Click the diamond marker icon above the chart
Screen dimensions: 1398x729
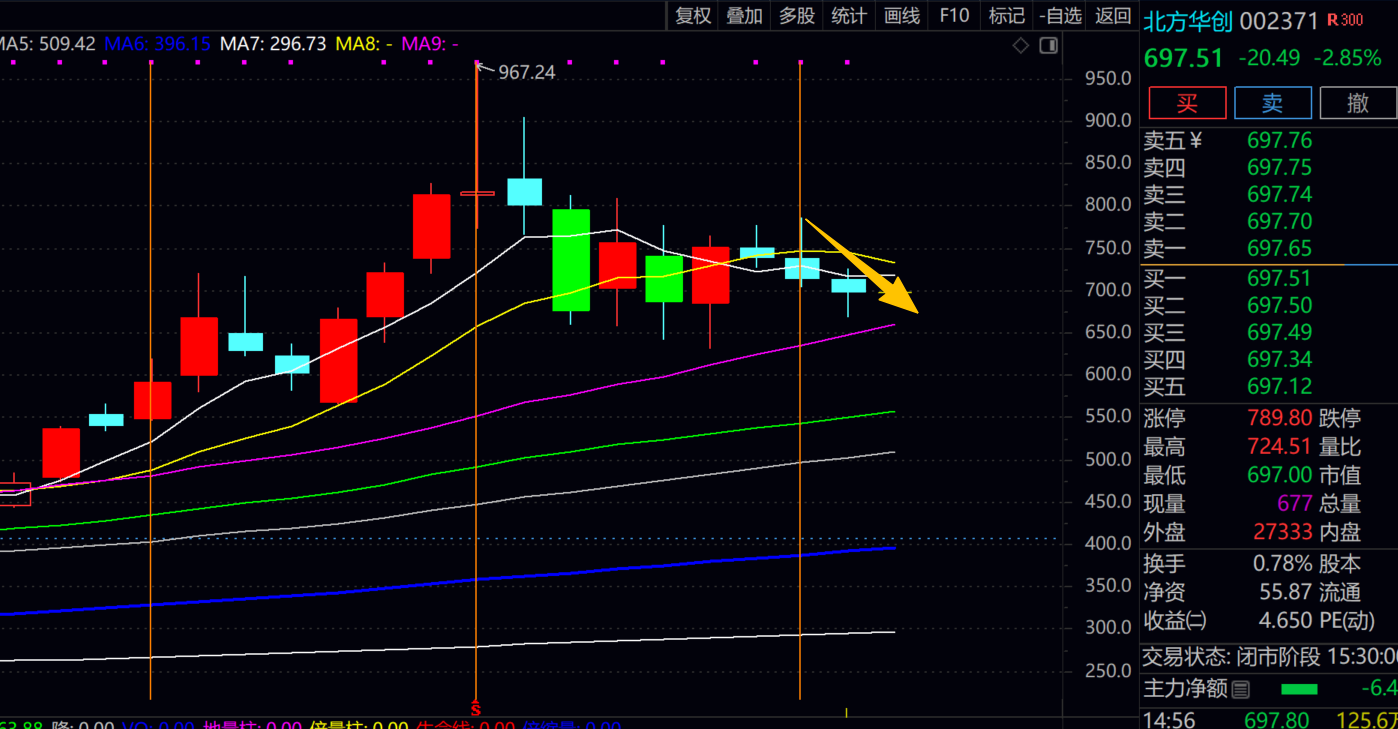[1021, 45]
